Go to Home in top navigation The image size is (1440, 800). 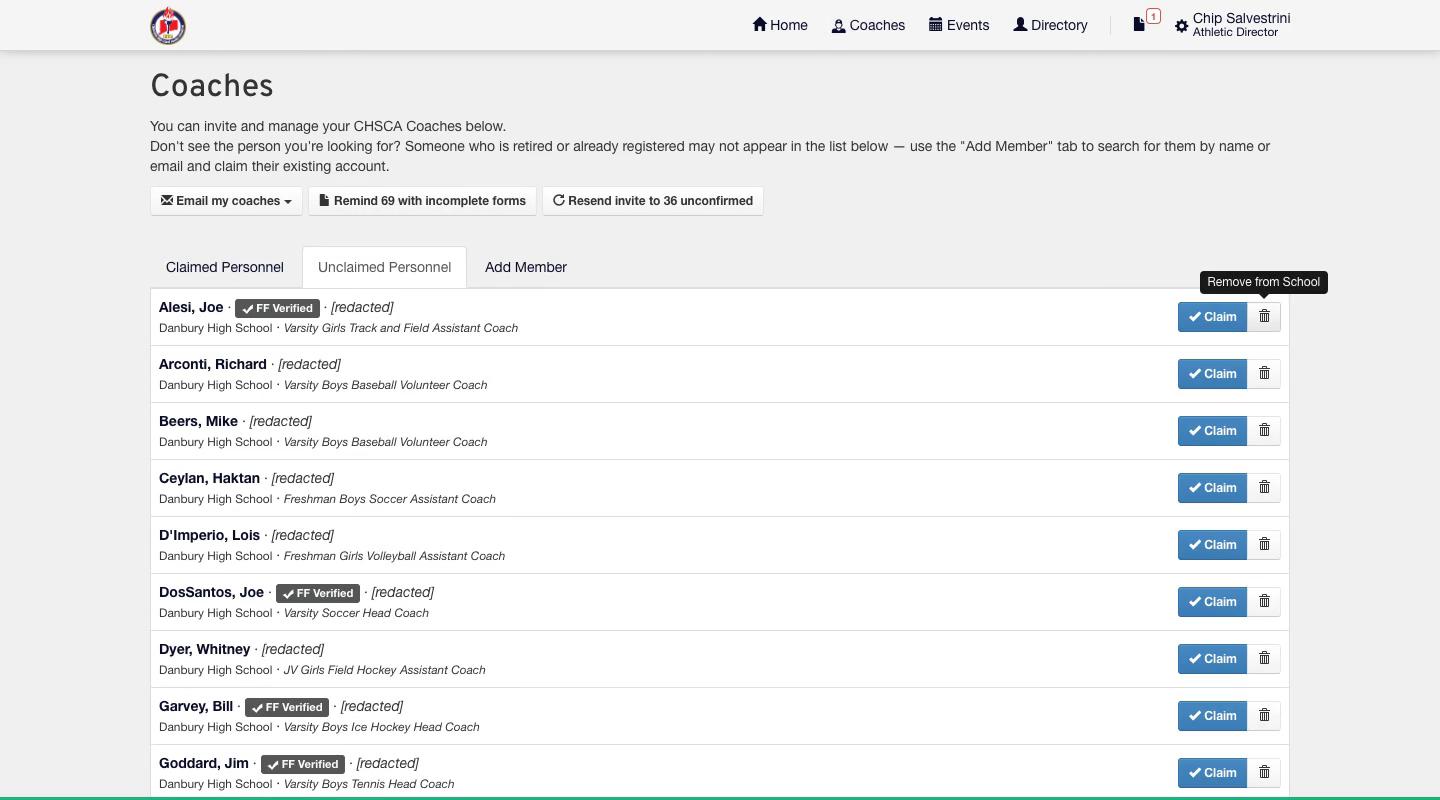click(780, 25)
